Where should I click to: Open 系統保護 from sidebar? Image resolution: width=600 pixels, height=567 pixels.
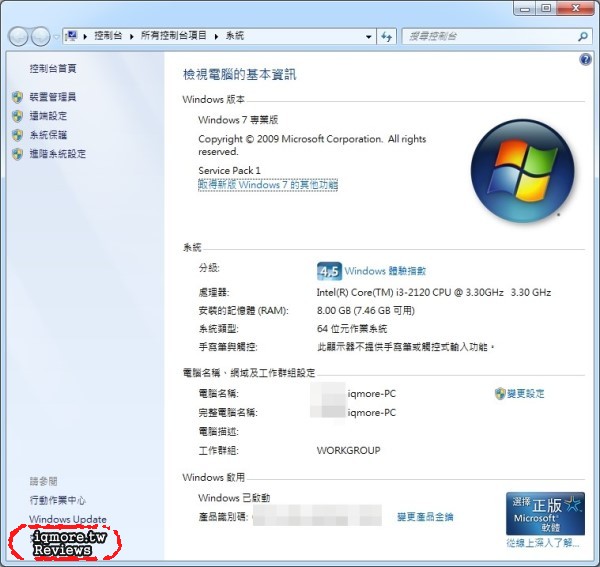coord(48,135)
